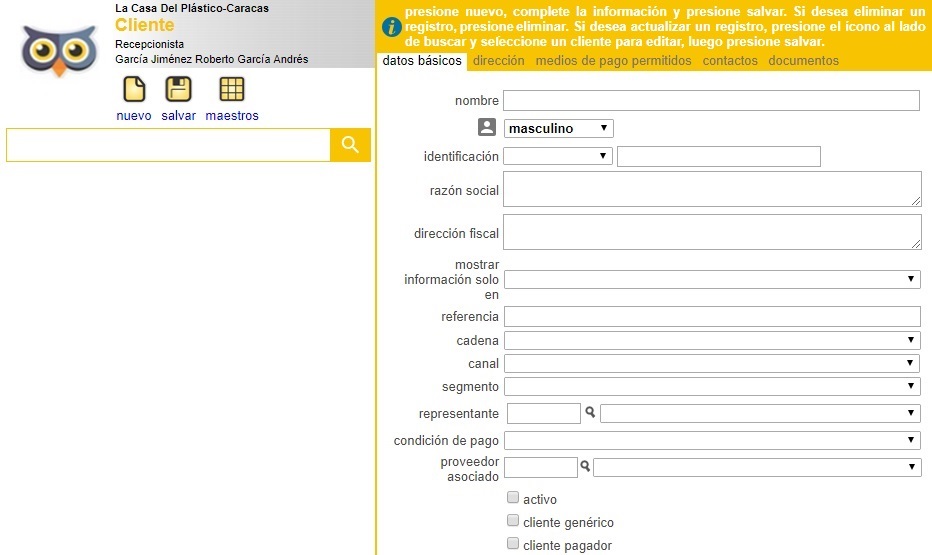Open the representante name dropdown
This screenshot has height=555, width=932.
click(x=760, y=413)
